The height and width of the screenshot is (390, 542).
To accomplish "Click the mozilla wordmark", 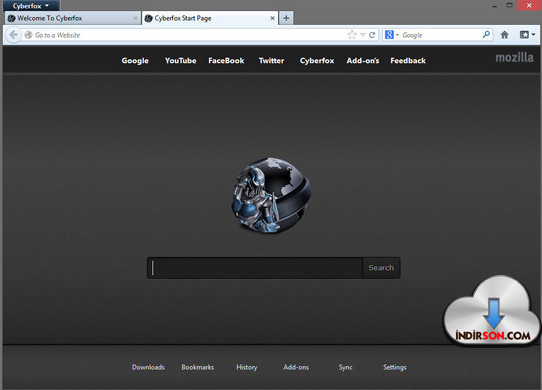I will pyautogui.click(x=514, y=58).
